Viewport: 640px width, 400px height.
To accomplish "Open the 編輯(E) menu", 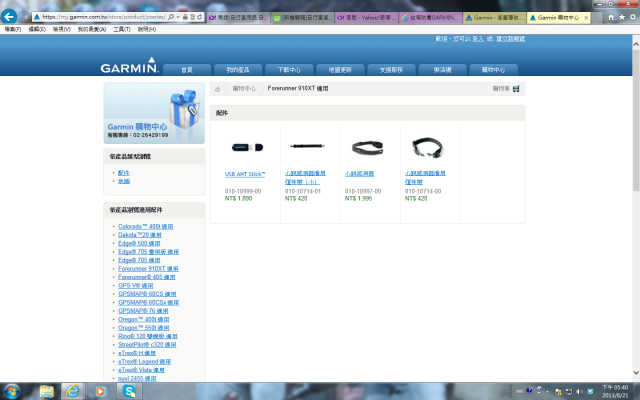I will click(x=37, y=29).
